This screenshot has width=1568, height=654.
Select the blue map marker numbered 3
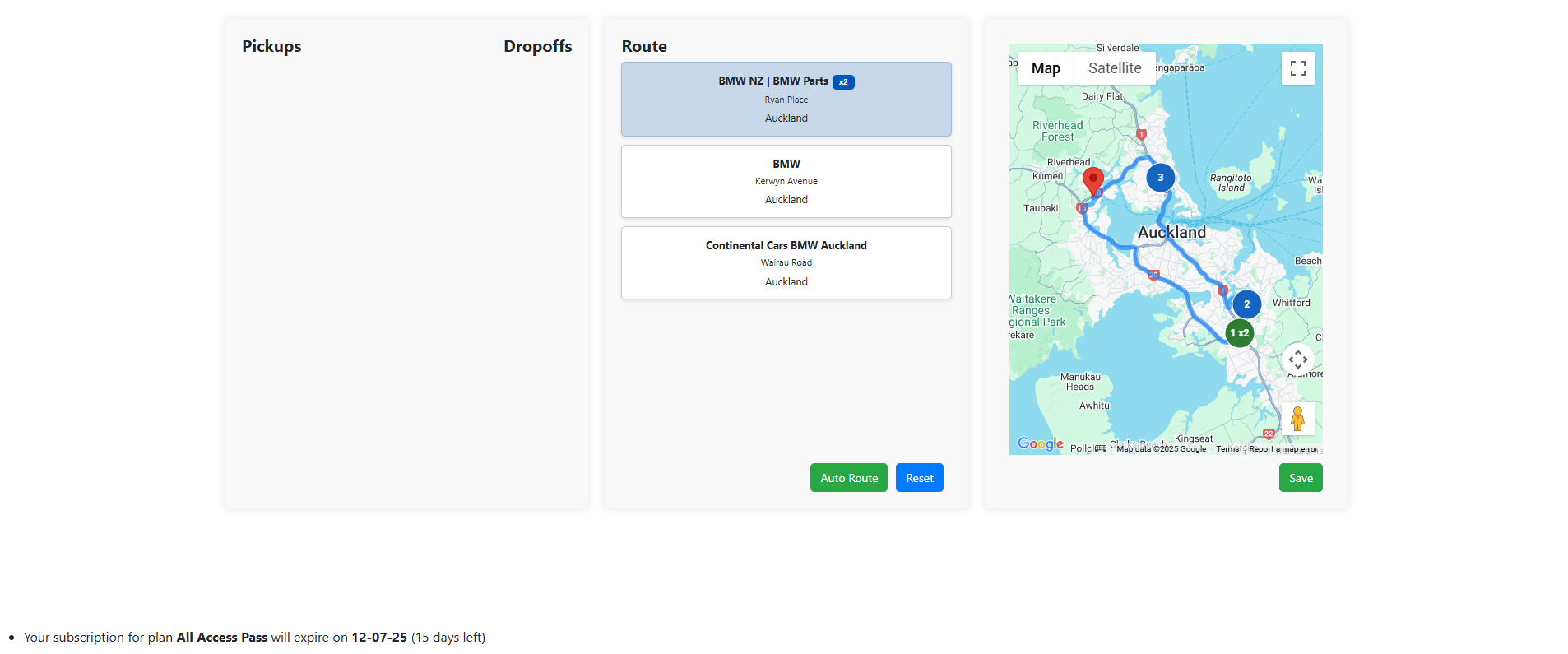pyautogui.click(x=1160, y=177)
